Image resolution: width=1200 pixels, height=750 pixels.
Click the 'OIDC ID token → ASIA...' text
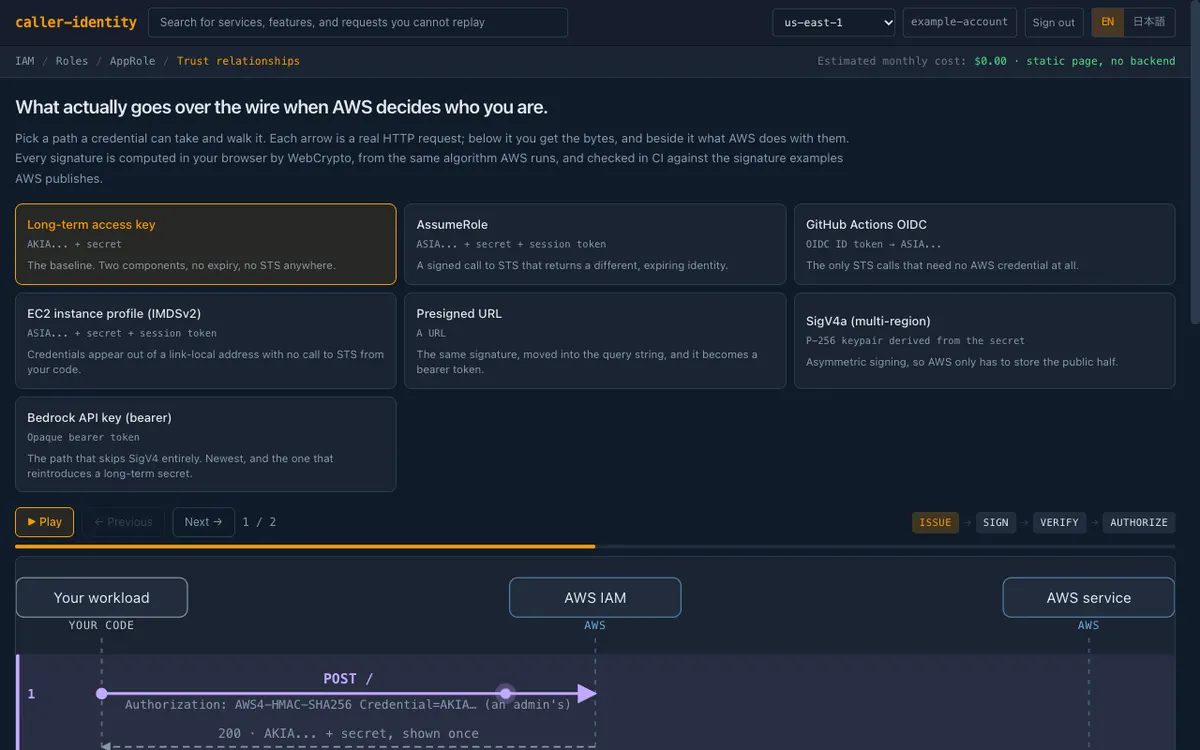[873, 244]
